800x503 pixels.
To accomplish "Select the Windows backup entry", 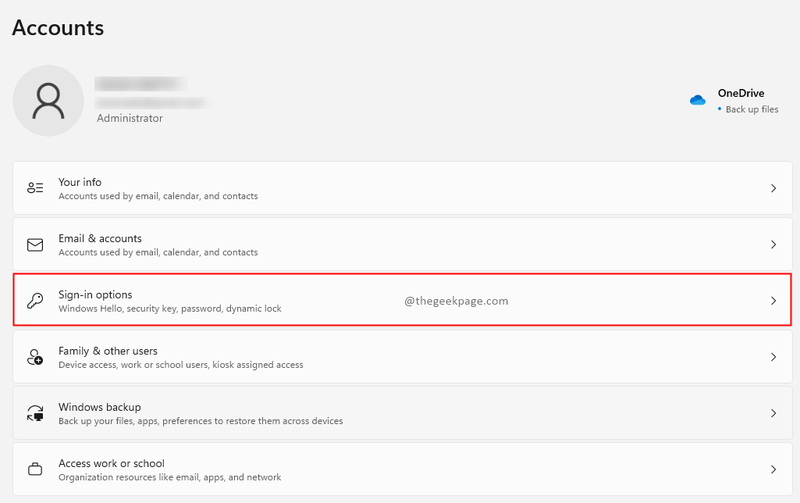I will point(403,413).
